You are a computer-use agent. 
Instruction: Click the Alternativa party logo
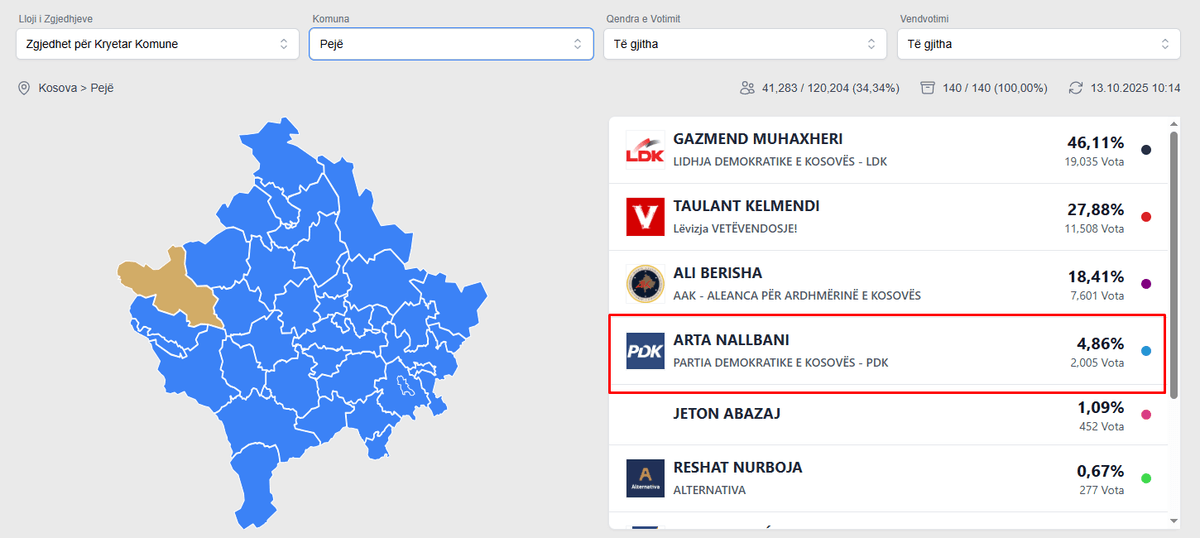(645, 478)
